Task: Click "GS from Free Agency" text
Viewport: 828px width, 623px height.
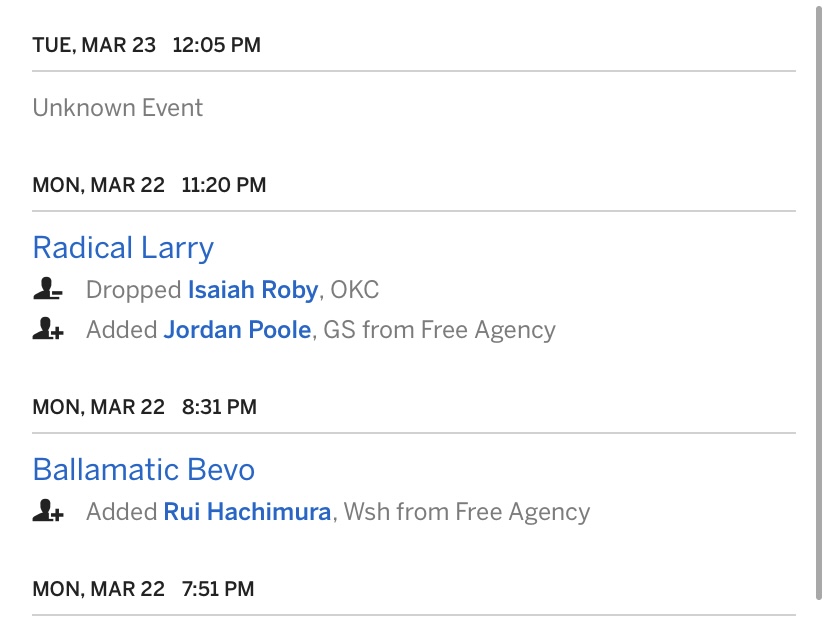Action: (439, 330)
